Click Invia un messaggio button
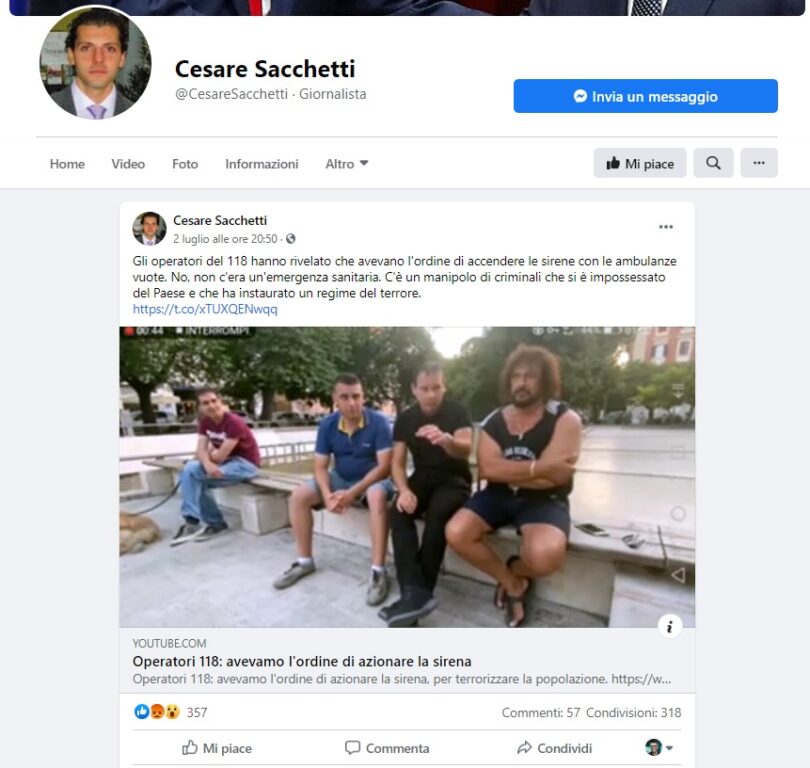The width and height of the screenshot is (810, 768). 645,96
